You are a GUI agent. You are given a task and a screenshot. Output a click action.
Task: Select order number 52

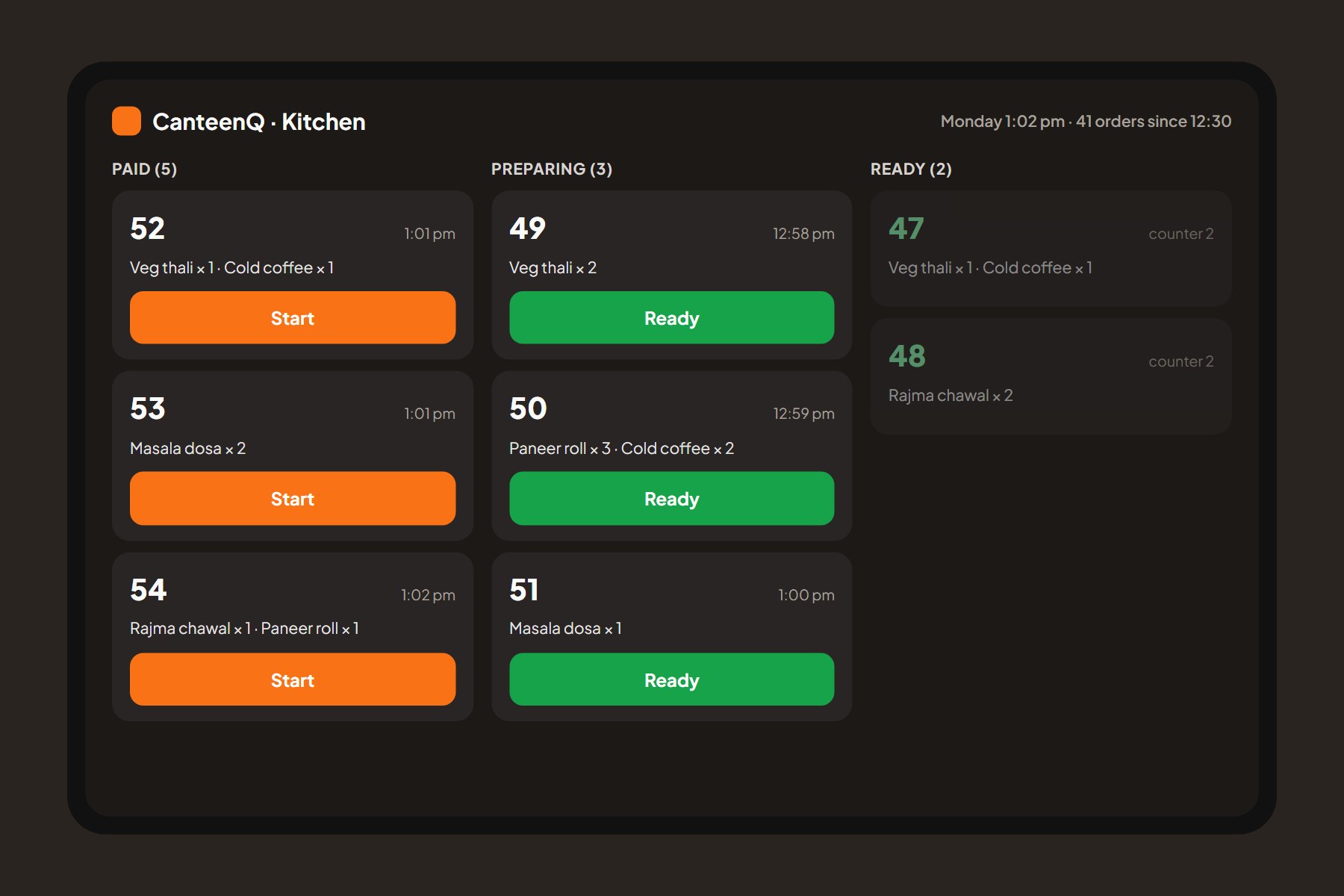click(147, 228)
